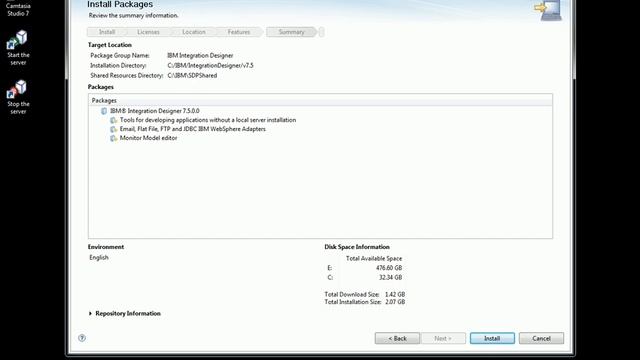Click the help question mark icon

point(82,338)
